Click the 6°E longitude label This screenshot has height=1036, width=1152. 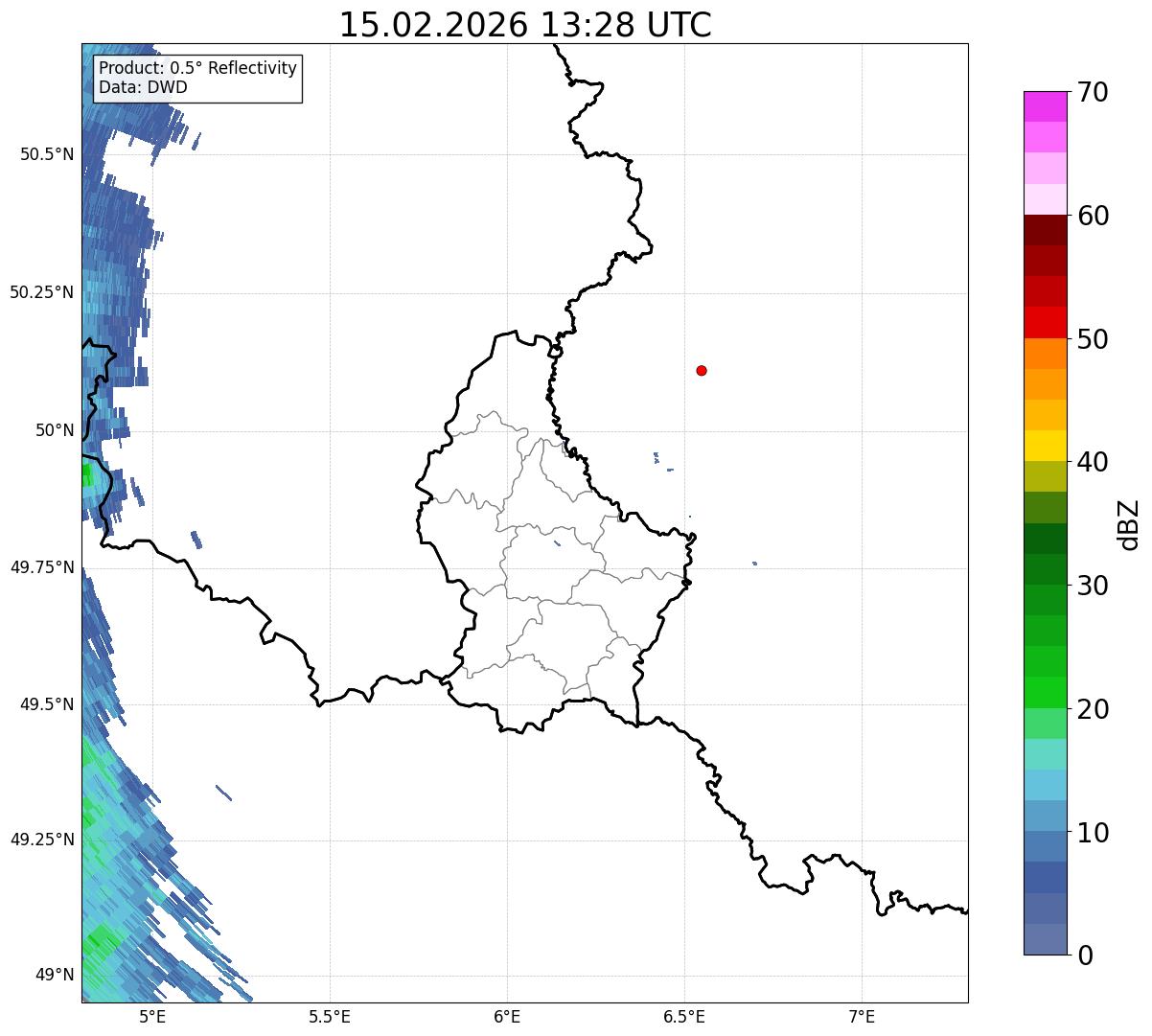507,1016
